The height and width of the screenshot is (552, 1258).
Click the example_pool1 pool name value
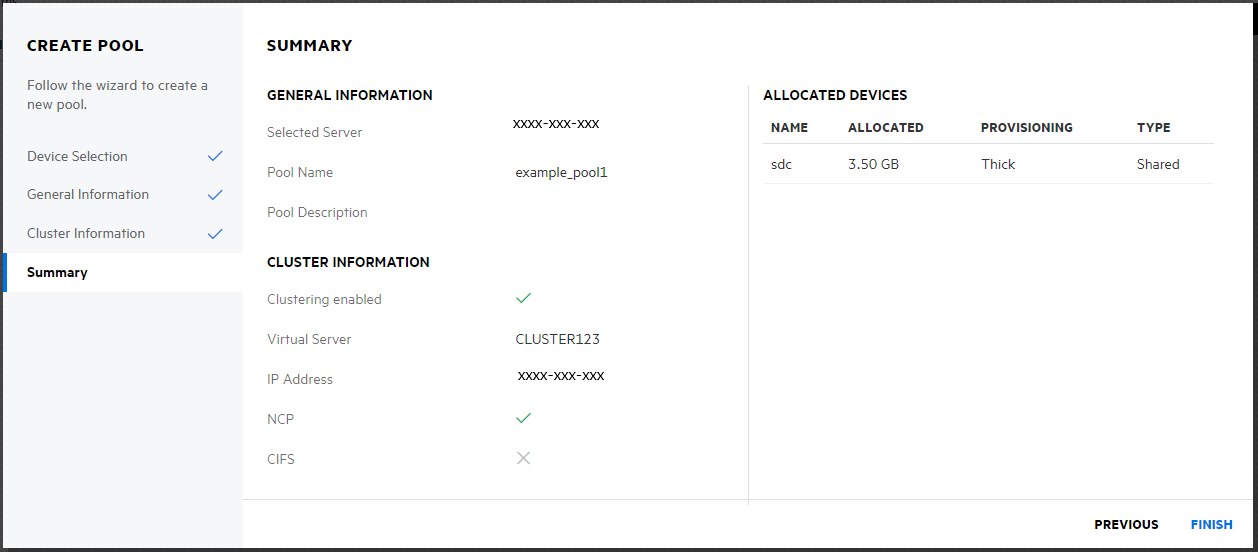pos(561,173)
